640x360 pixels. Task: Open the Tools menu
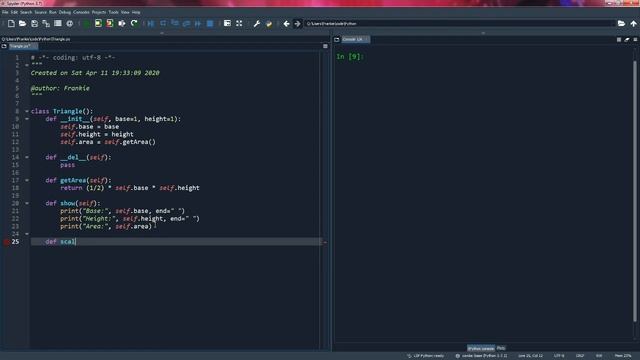[113, 12]
